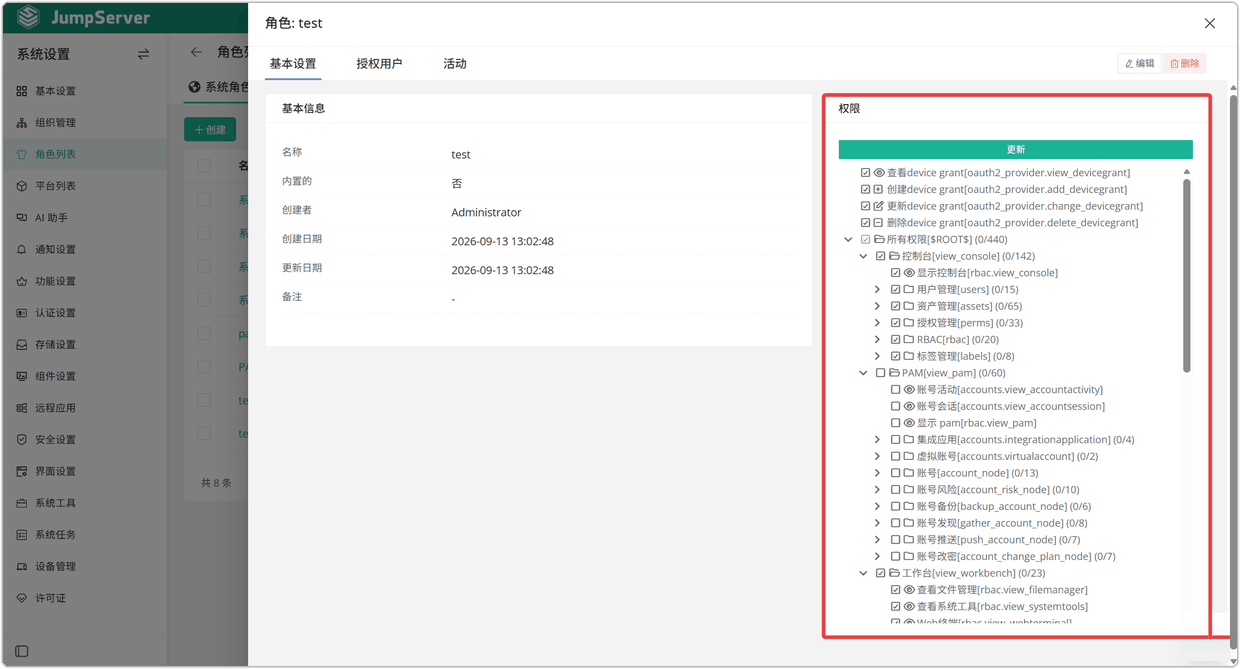The height and width of the screenshot is (669, 1240).
Task: Toggle the 创建device grant checkbox
Action: (866, 189)
